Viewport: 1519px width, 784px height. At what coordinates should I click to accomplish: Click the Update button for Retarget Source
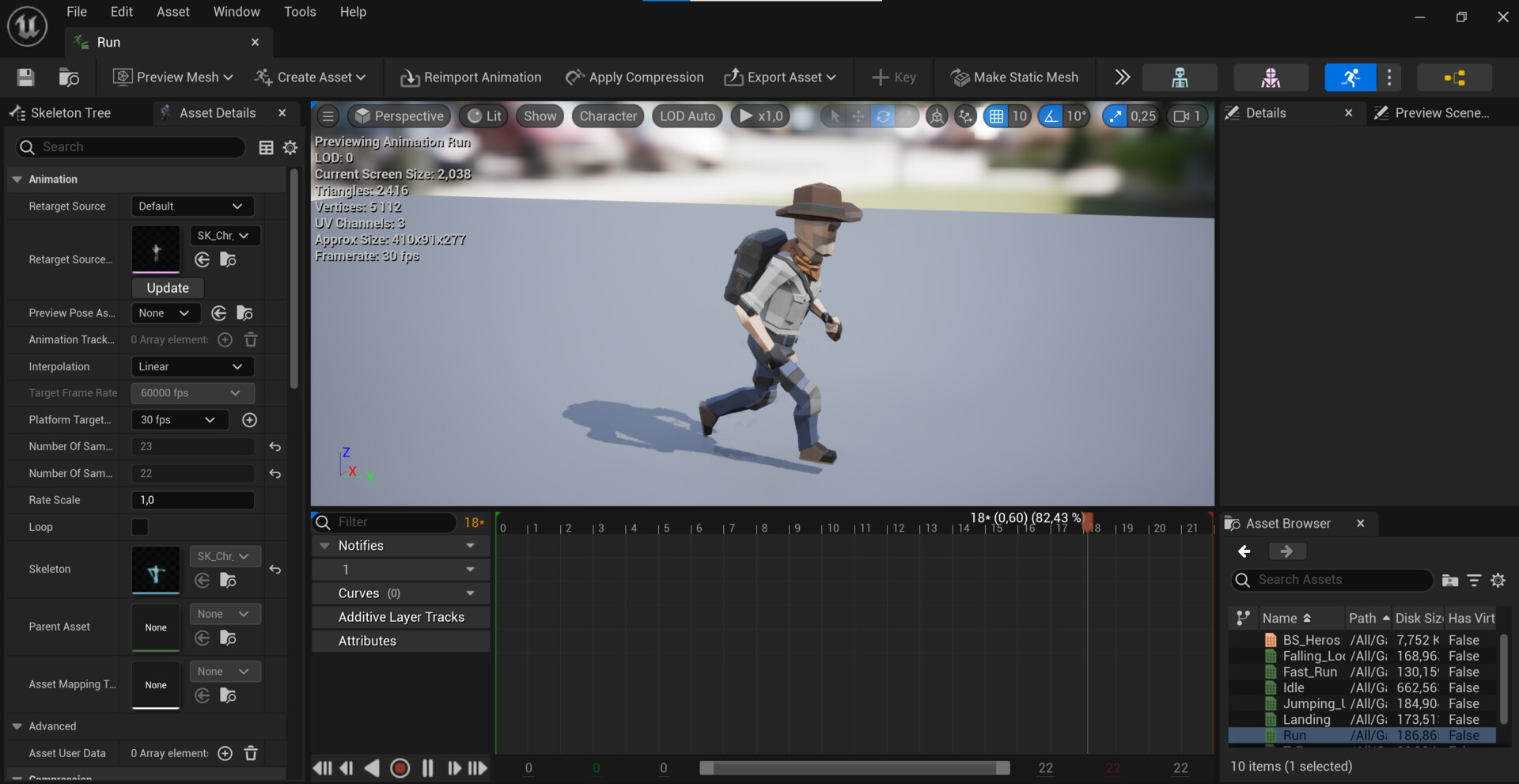pyautogui.click(x=167, y=287)
